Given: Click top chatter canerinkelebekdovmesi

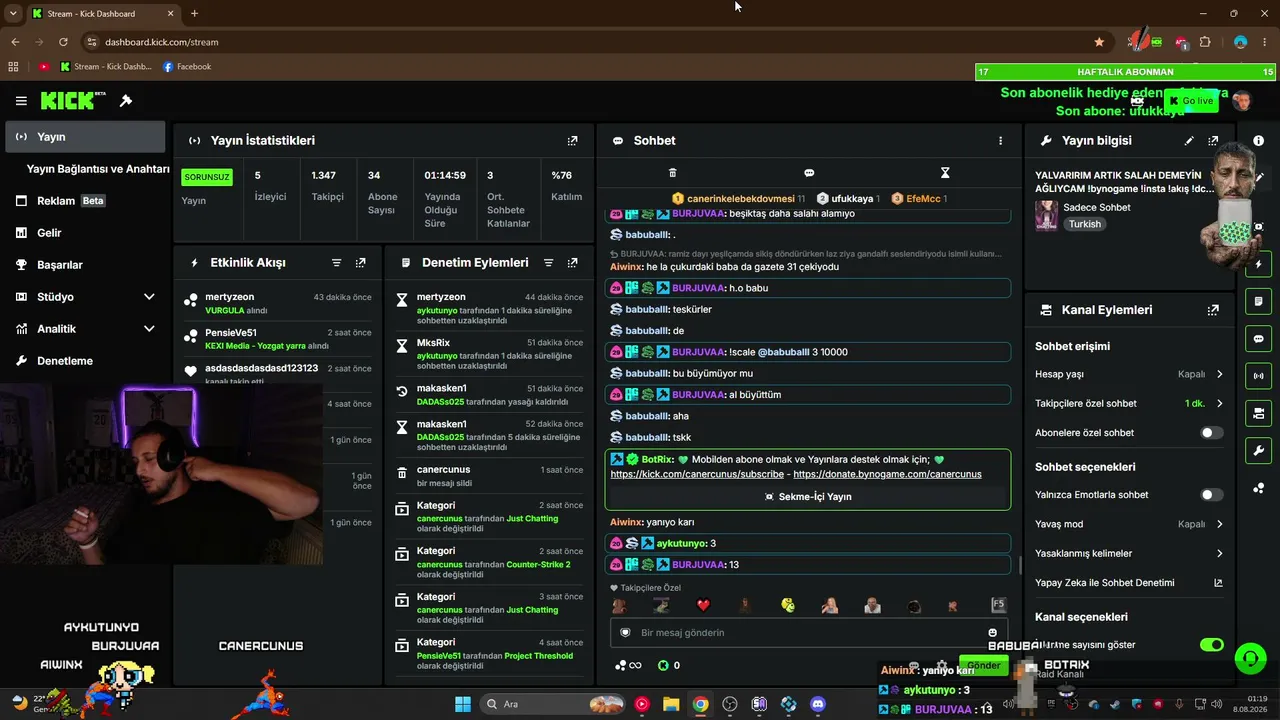Looking at the screenshot, I should (740, 199).
